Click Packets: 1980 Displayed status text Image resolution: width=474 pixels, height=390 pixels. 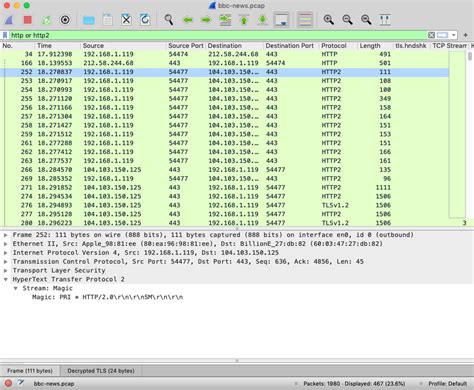click(x=354, y=384)
